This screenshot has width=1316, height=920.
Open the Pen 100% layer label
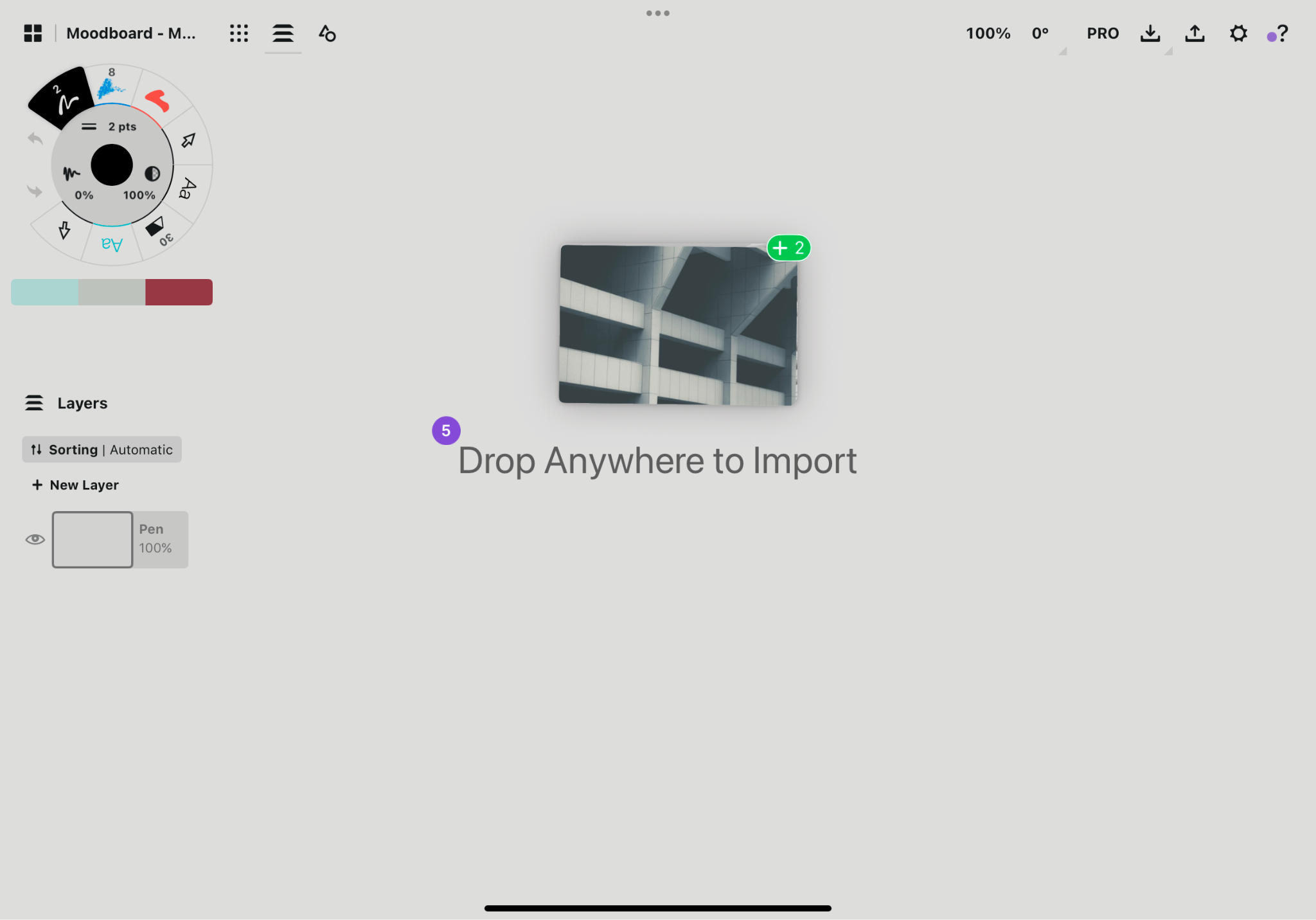[156, 539]
